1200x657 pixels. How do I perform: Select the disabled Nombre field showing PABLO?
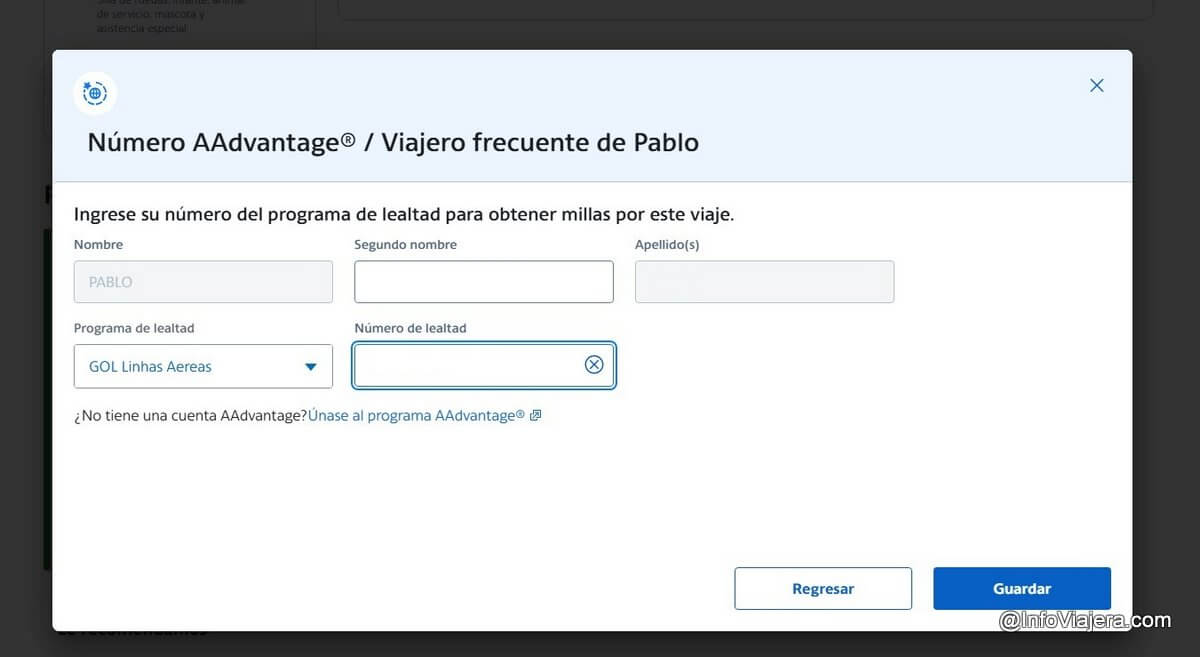(x=203, y=282)
